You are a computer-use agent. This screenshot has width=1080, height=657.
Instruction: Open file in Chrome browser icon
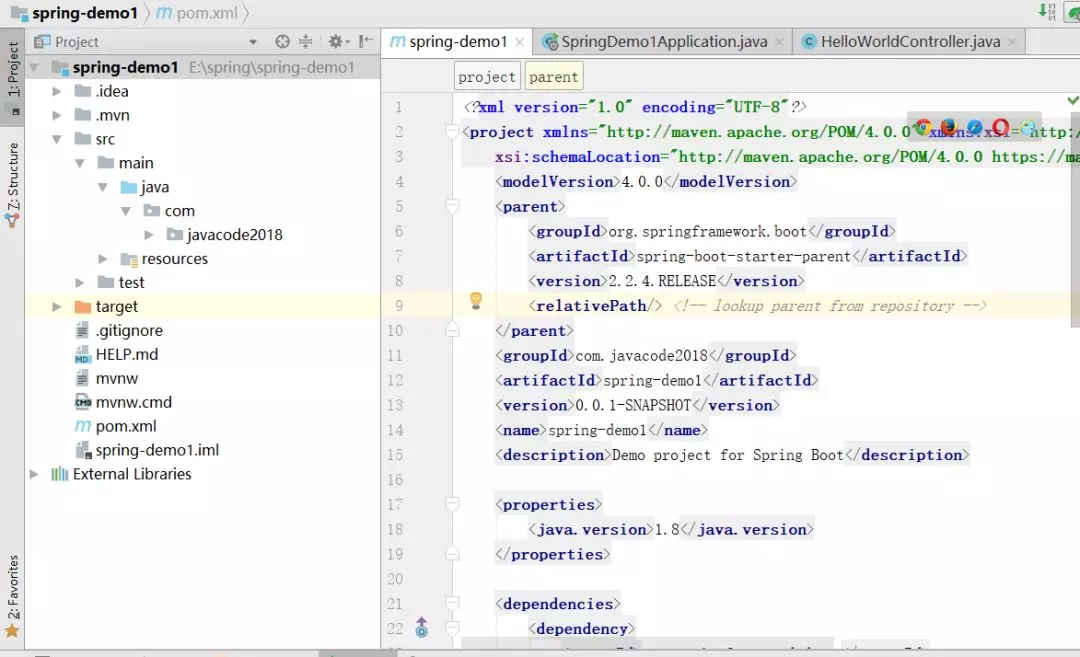[923, 128]
